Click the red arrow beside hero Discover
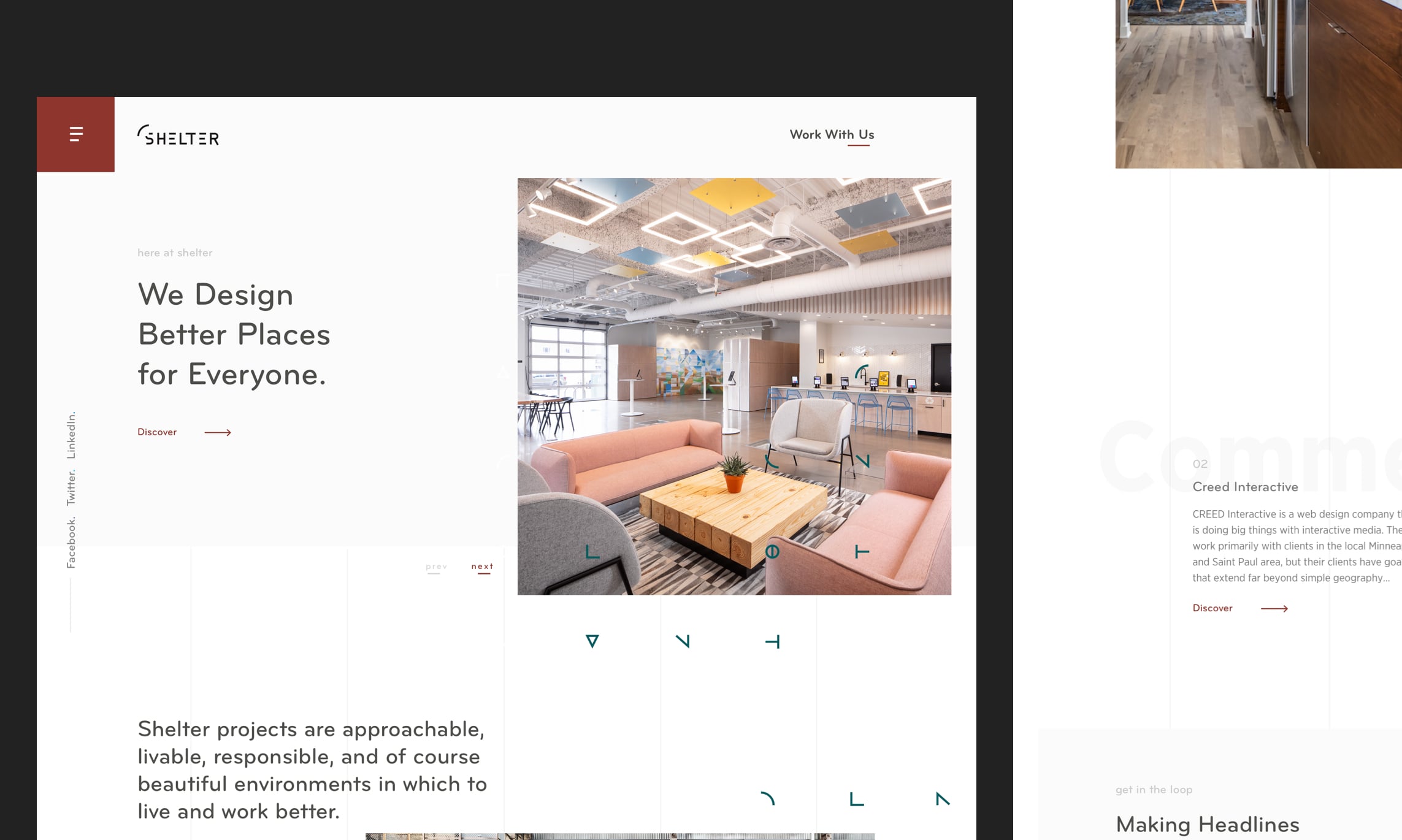The width and height of the screenshot is (1402, 840). click(x=218, y=433)
